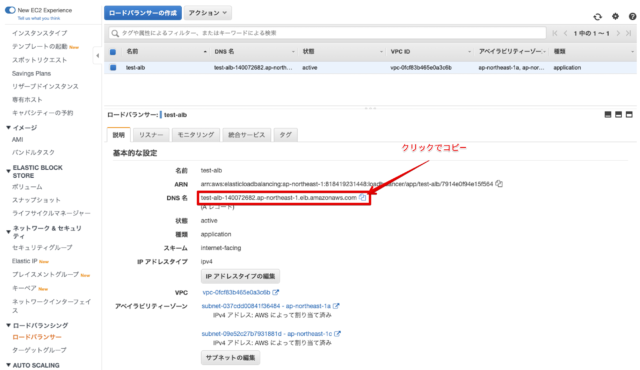640x370 pixels.
Task: Open Elastic IP in sidebar
Action: coord(24,261)
